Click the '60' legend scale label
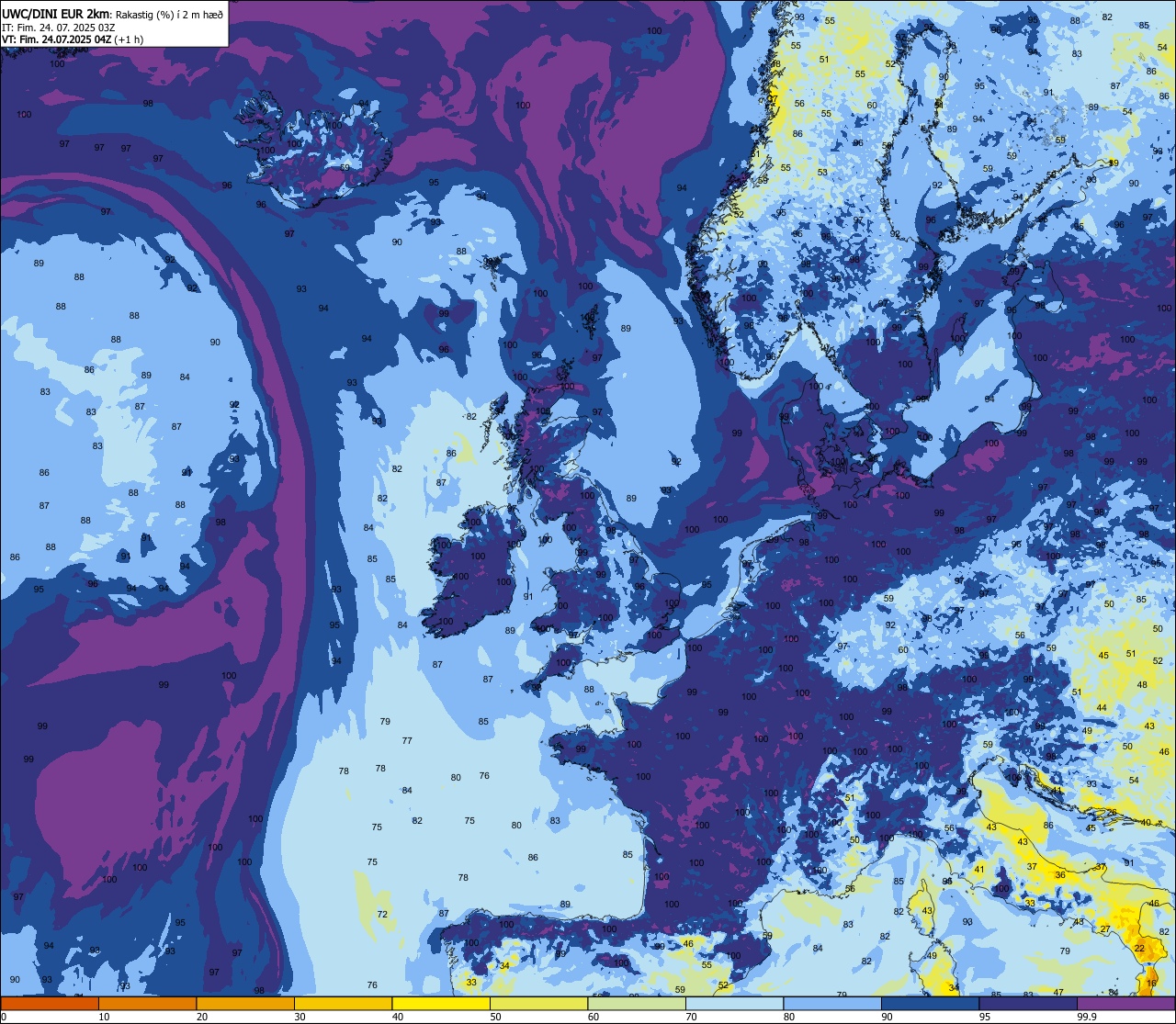 594,1017
